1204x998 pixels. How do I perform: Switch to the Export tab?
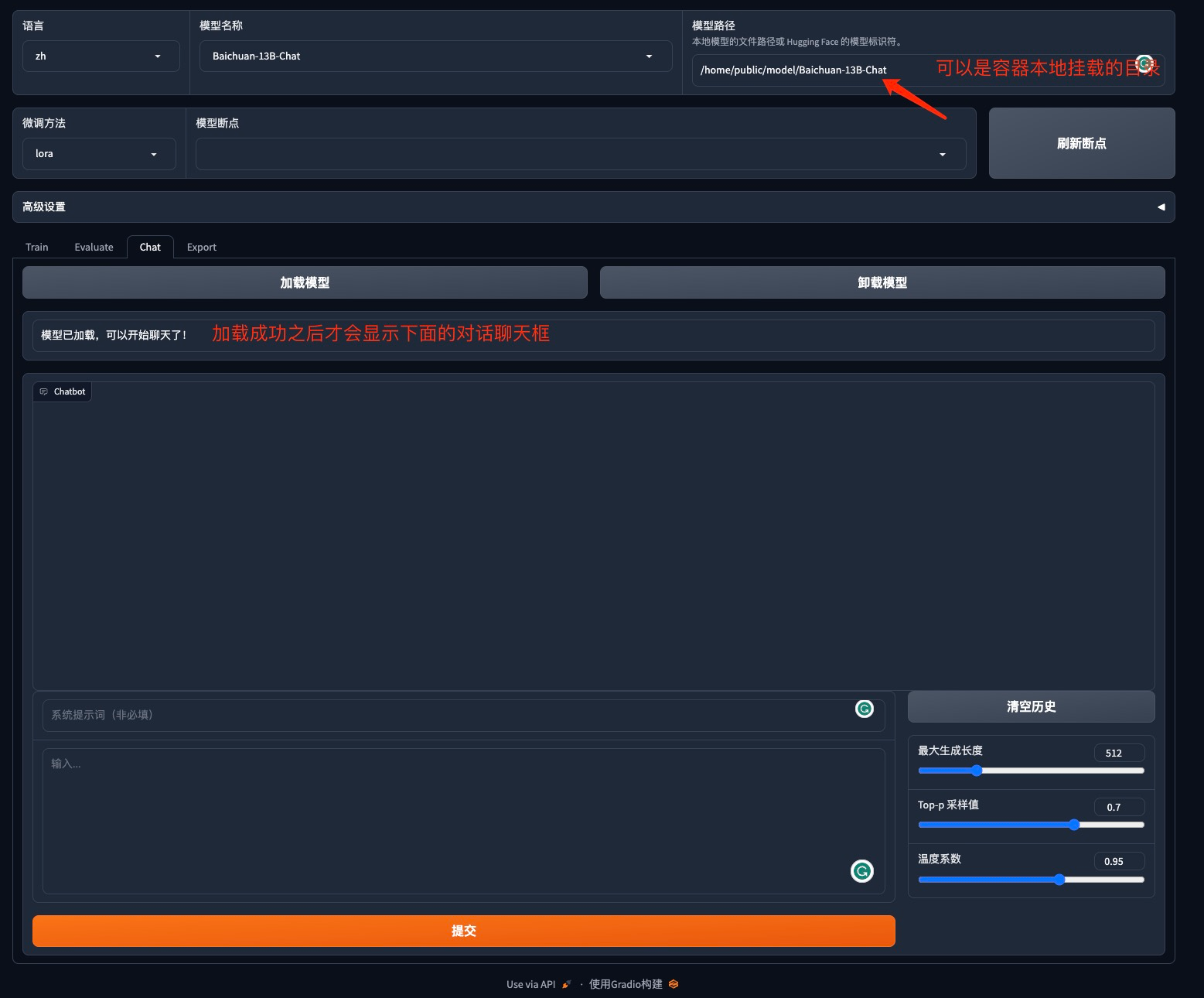click(x=201, y=248)
